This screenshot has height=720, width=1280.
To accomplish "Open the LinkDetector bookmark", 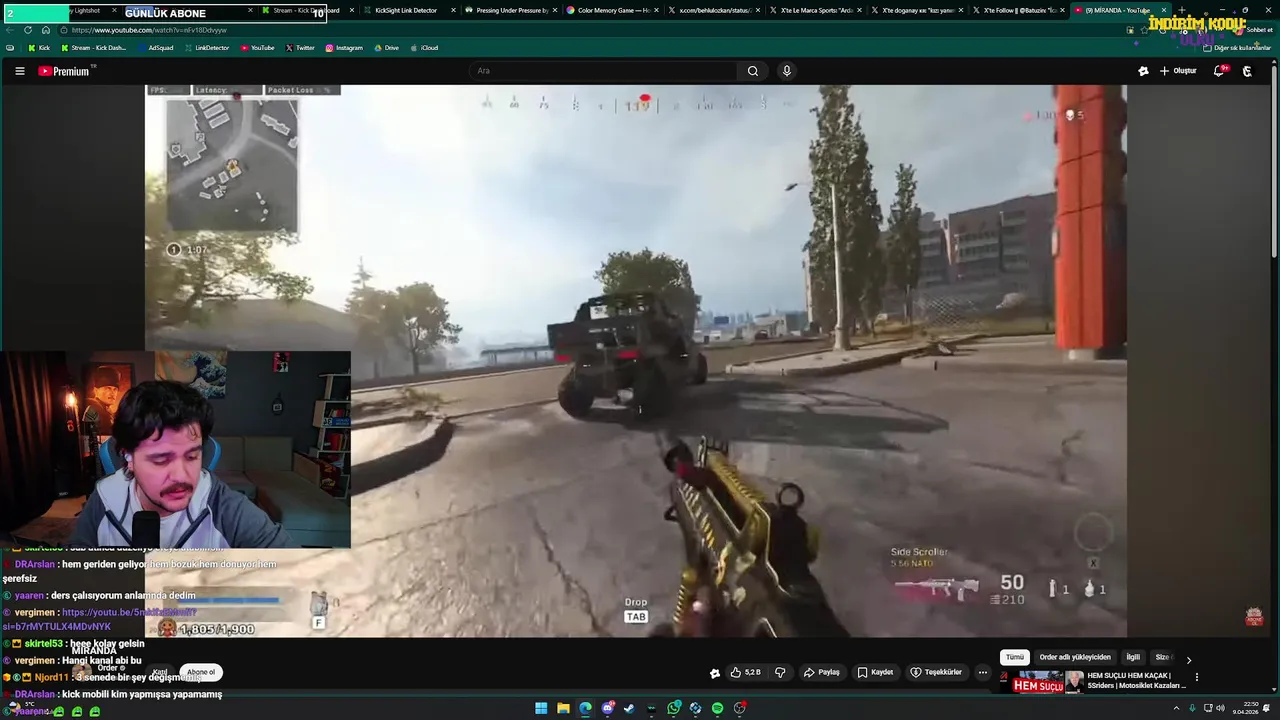I will click(x=206, y=48).
